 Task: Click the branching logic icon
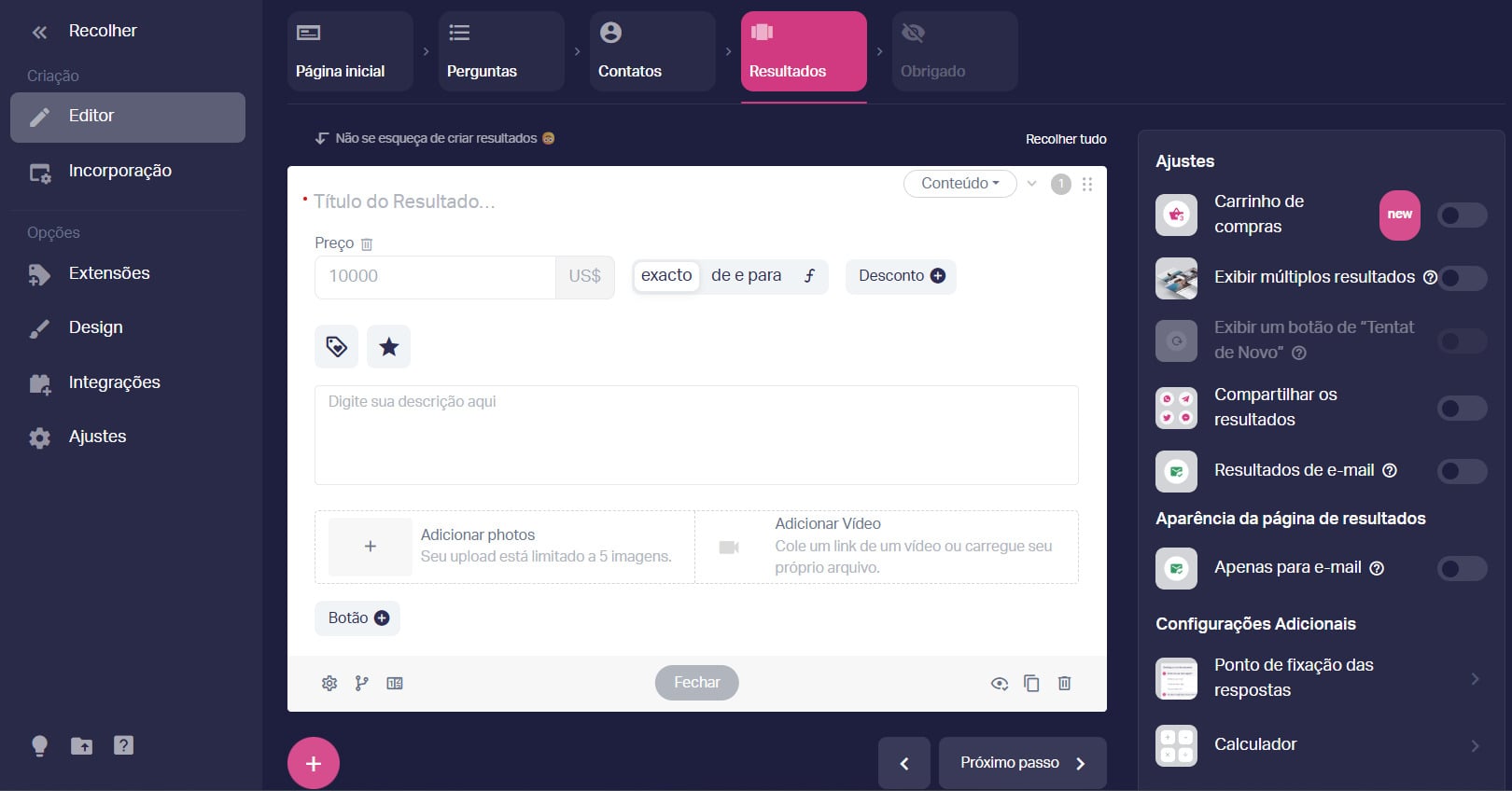point(362,684)
